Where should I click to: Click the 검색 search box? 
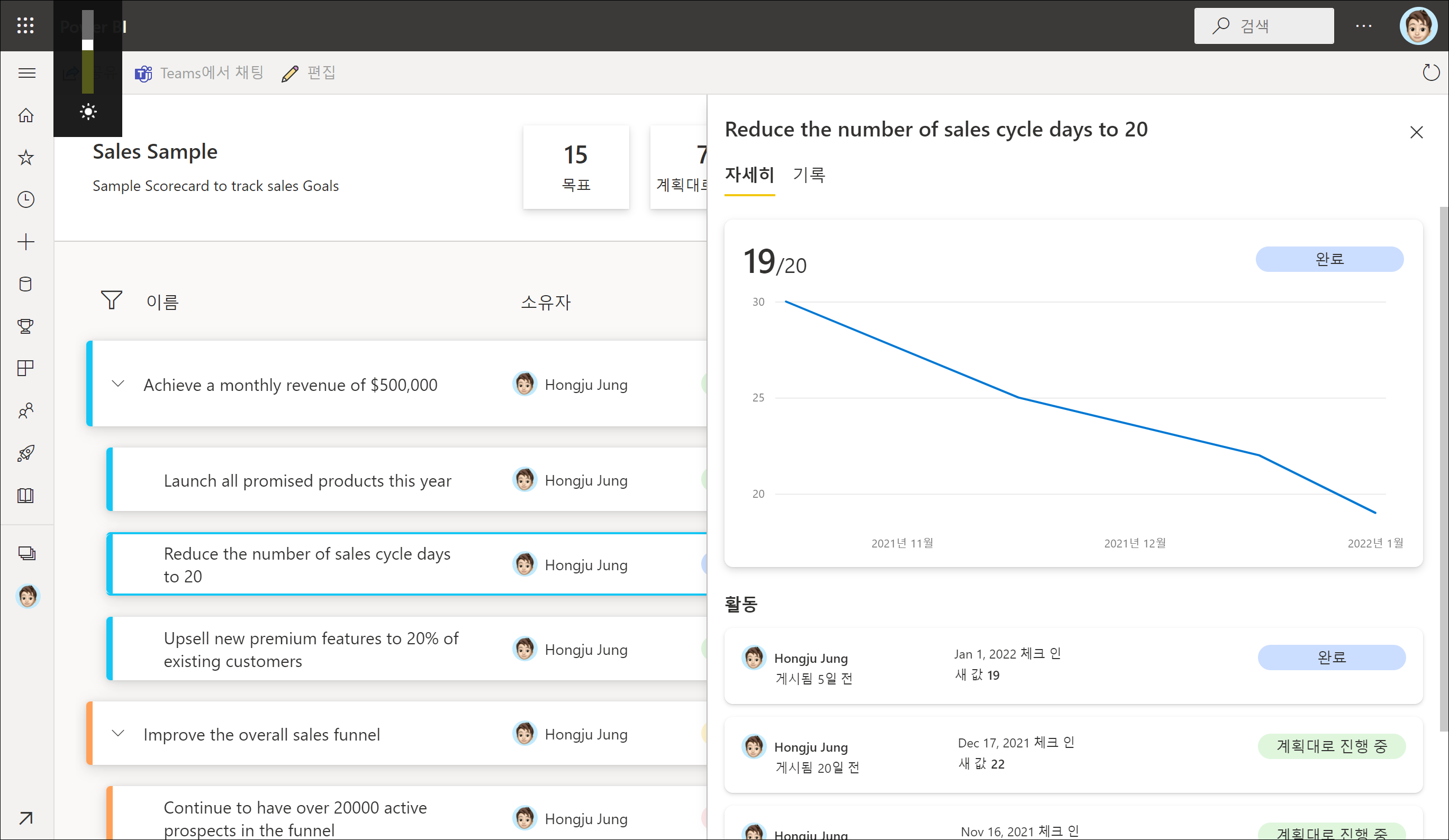point(1264,26)
